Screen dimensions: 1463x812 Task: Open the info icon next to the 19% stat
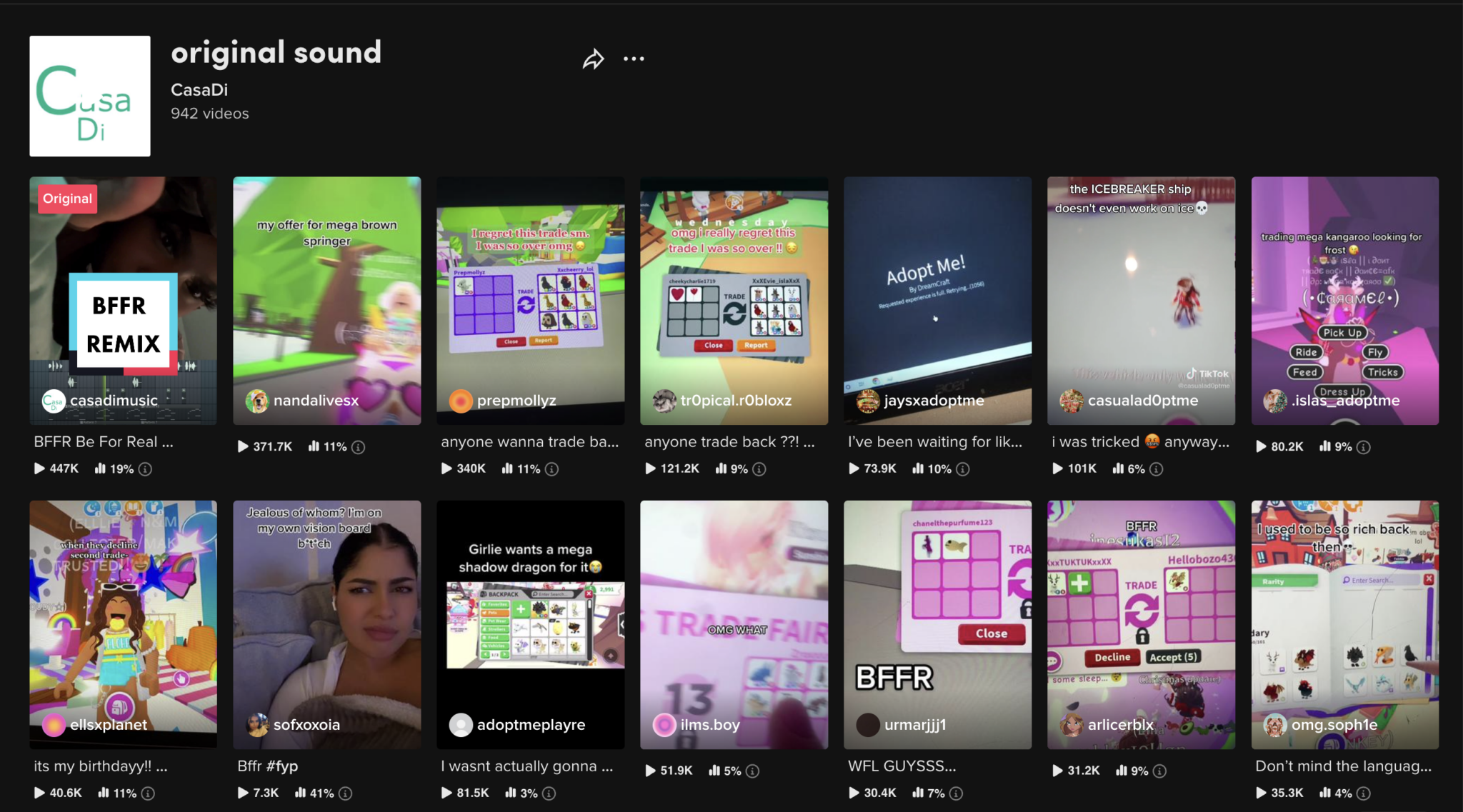[144, 469]
